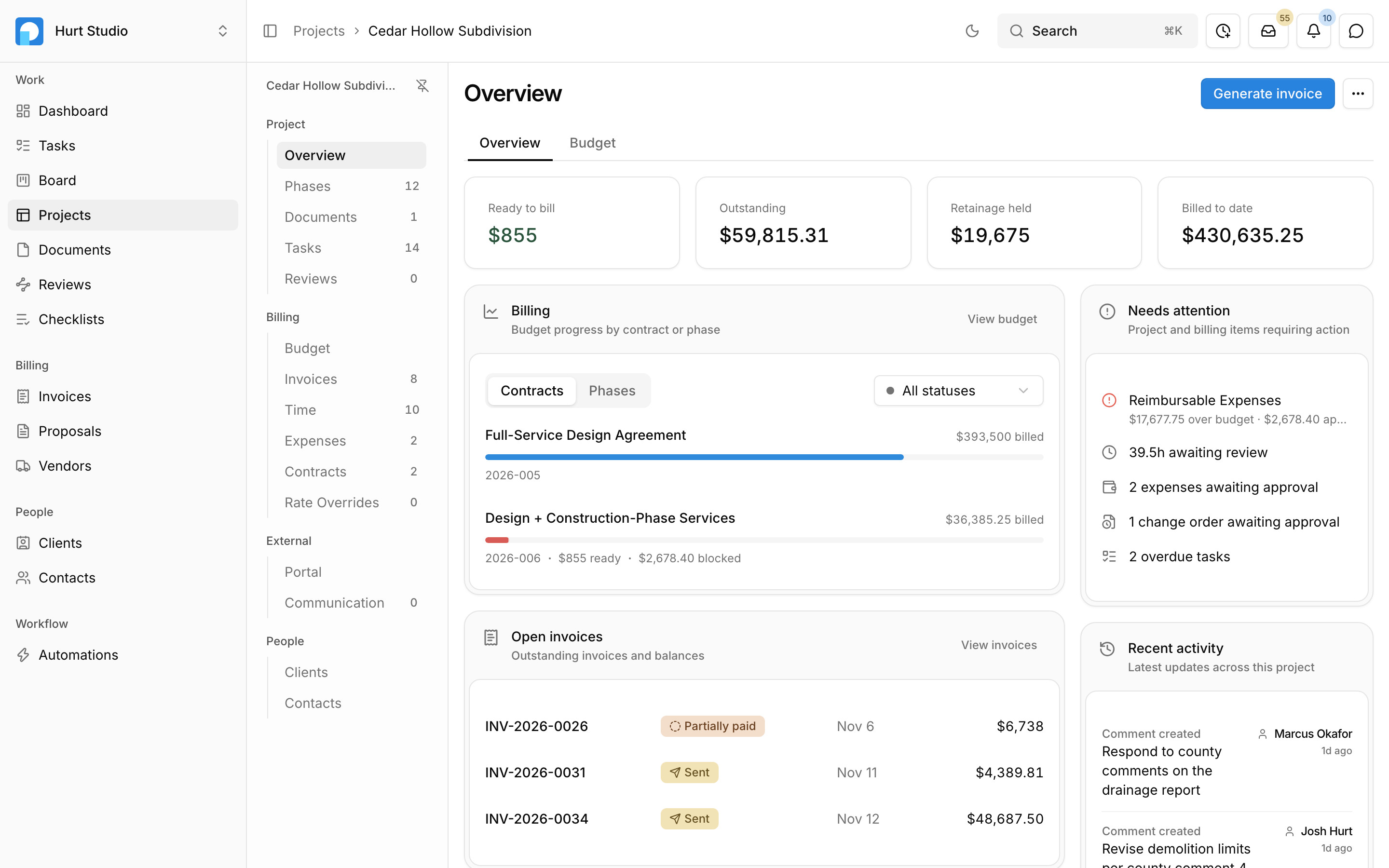Go to Dashboard in left sidebar

123,111
